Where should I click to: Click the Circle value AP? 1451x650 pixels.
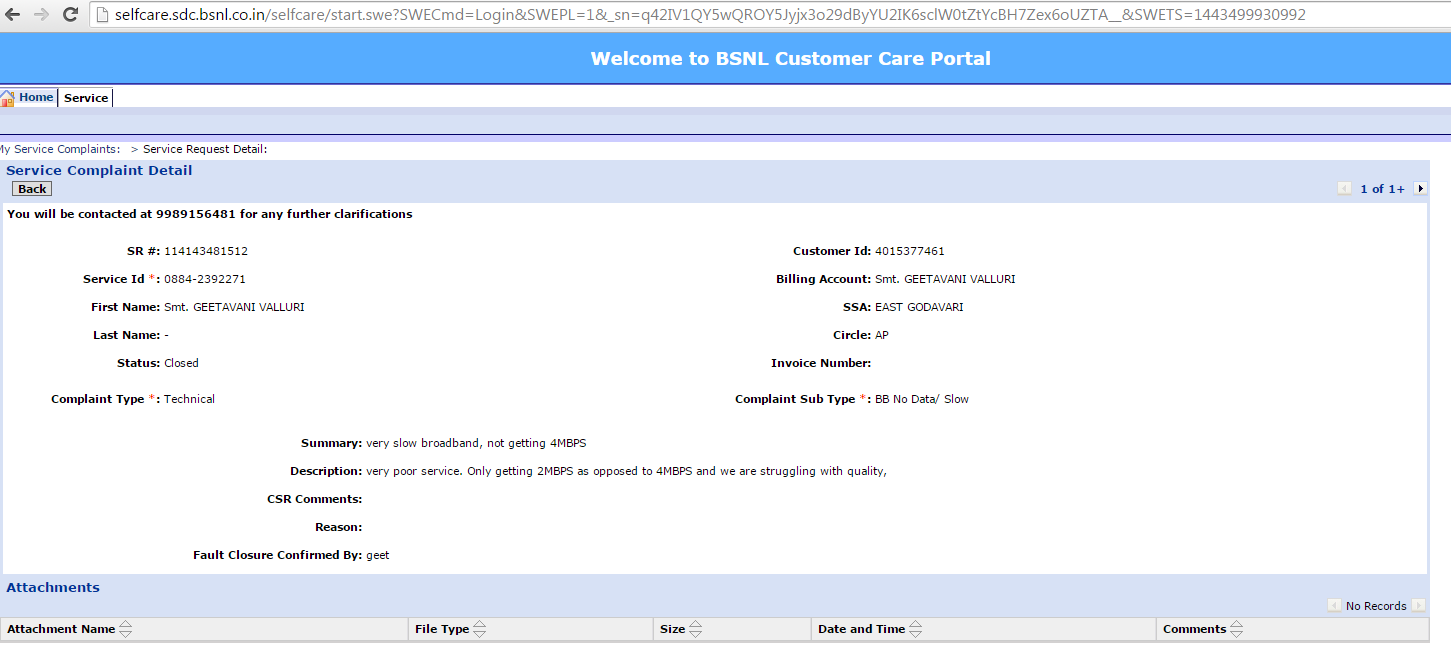click(882, 335)
